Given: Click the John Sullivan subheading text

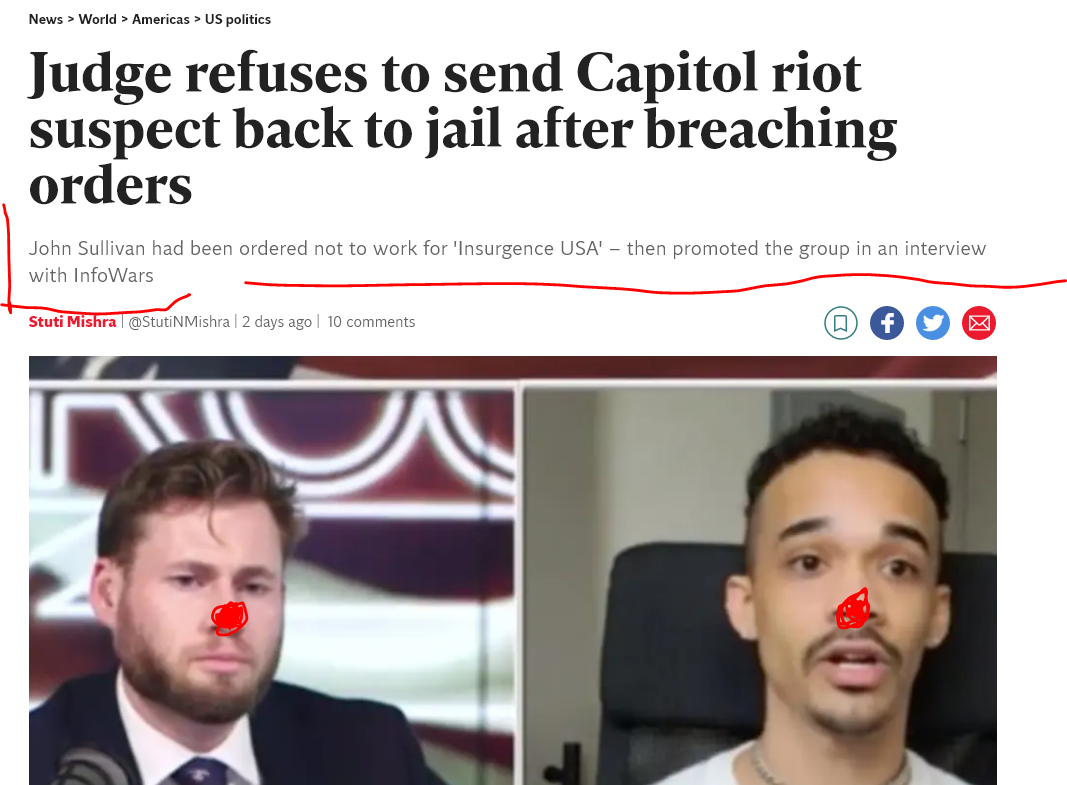Looking at the screenshot, I should click(507, 261).
